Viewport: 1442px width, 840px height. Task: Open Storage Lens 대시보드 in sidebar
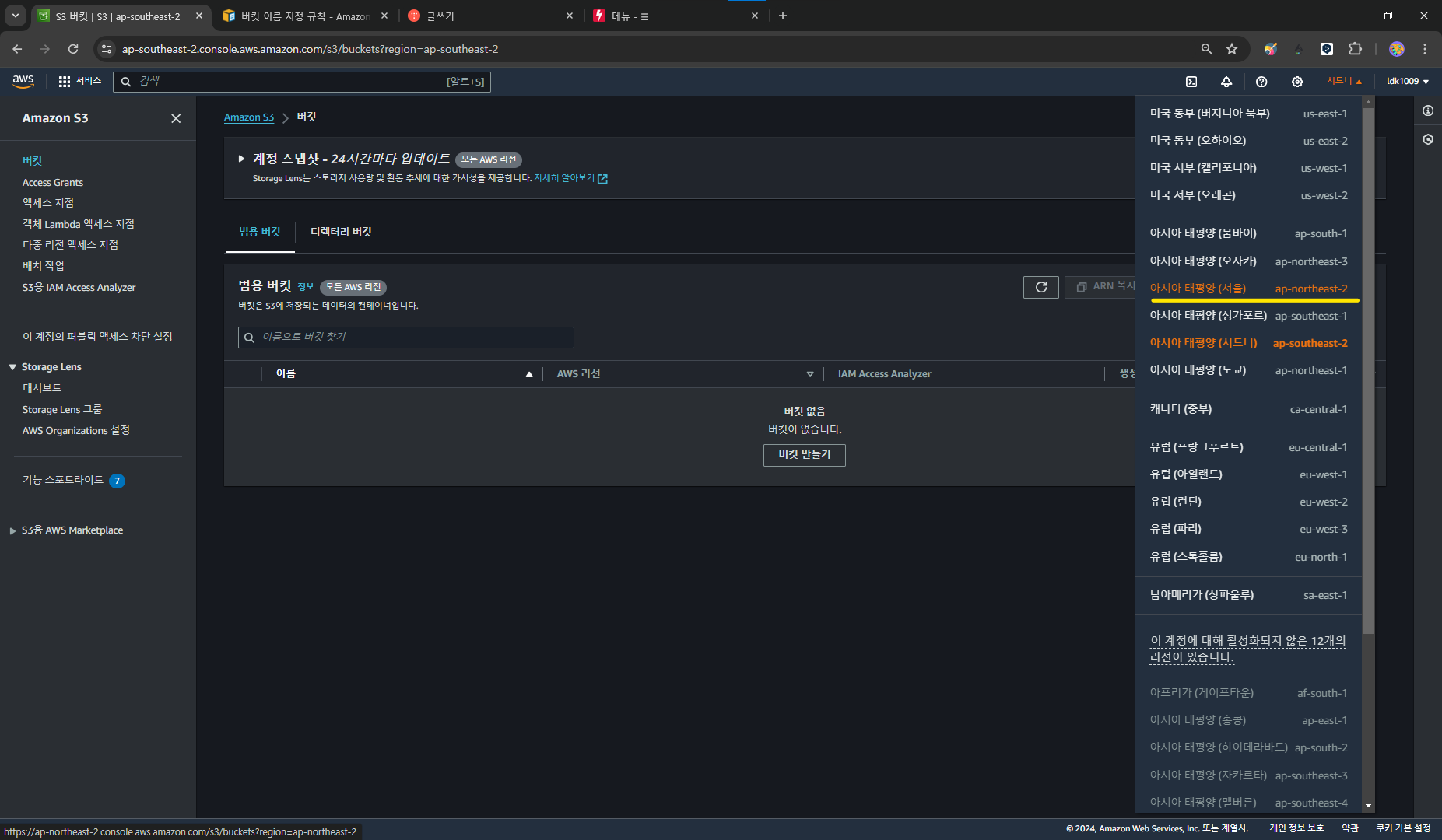point(42,388)
